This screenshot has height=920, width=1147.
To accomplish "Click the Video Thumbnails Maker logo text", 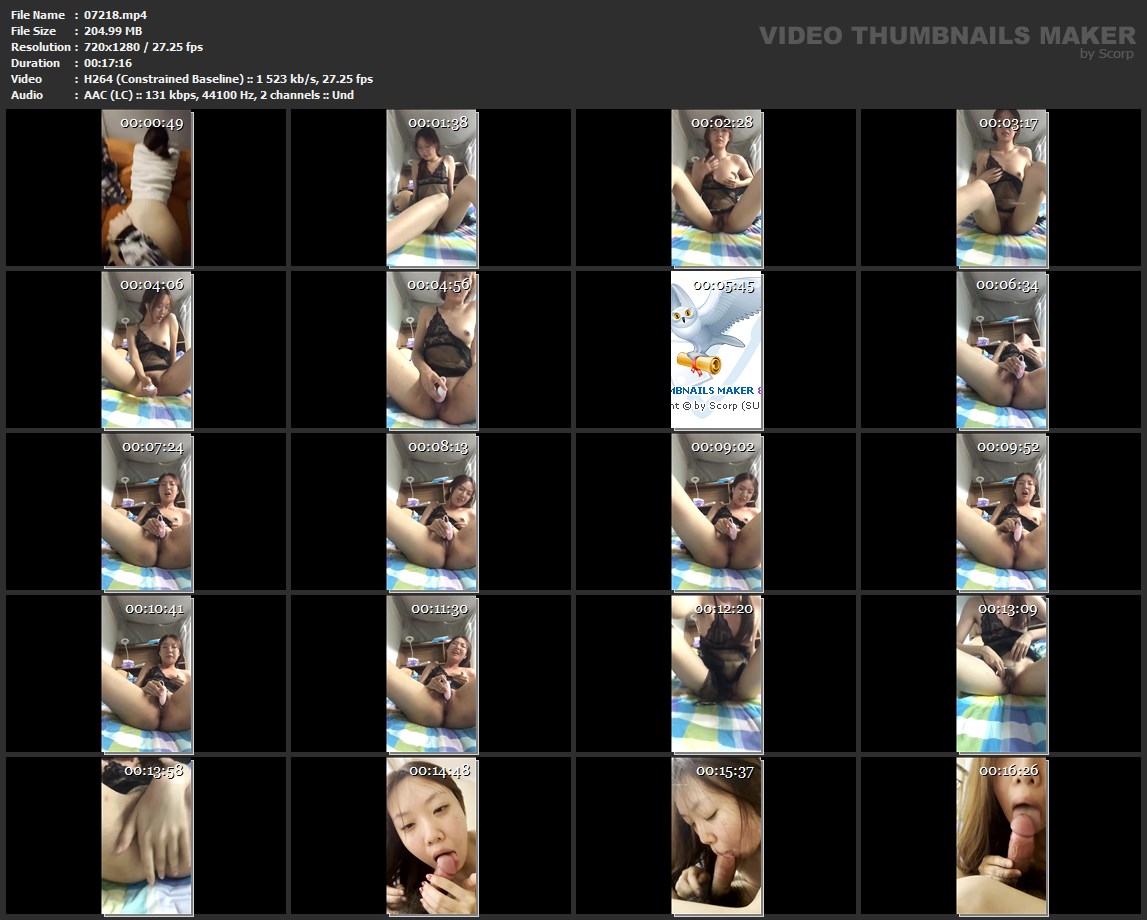I will [946, 35].
